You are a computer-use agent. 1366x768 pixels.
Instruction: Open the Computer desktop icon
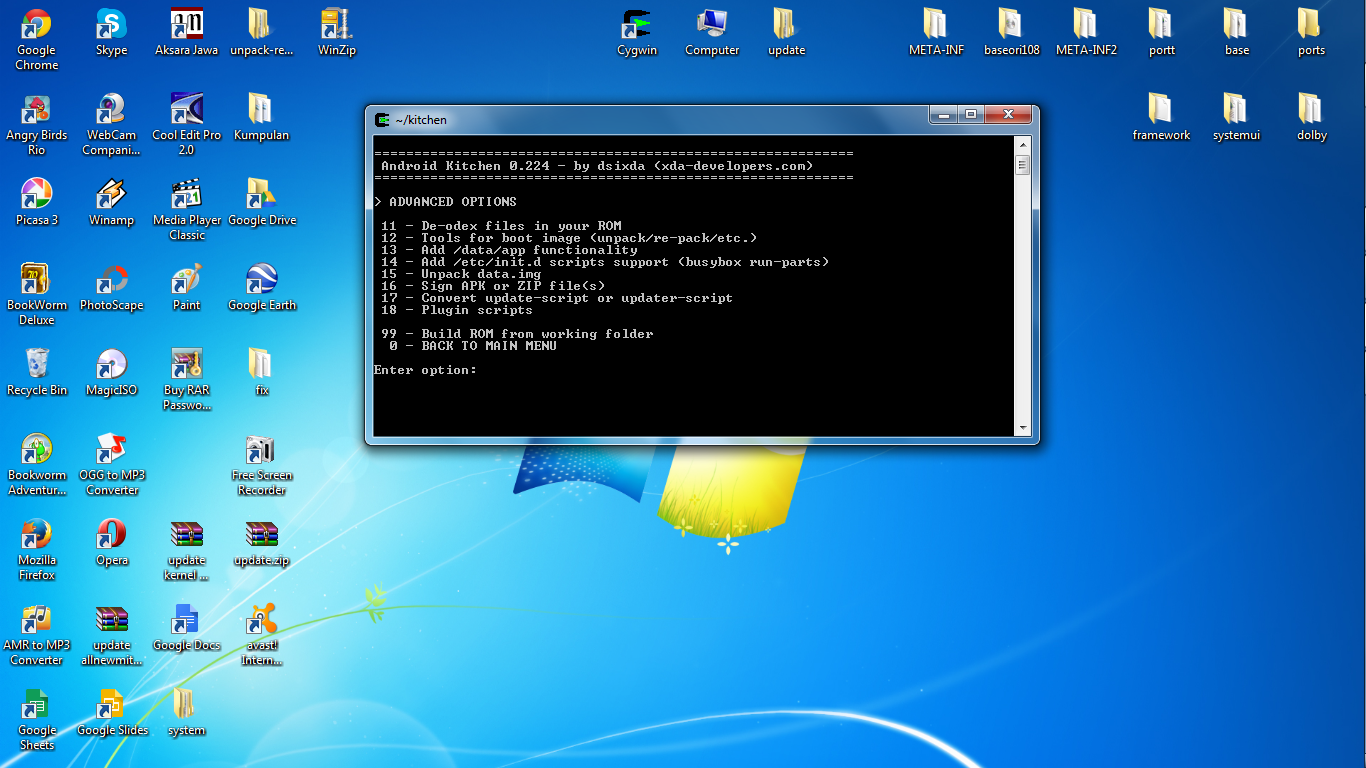[712, 32]
